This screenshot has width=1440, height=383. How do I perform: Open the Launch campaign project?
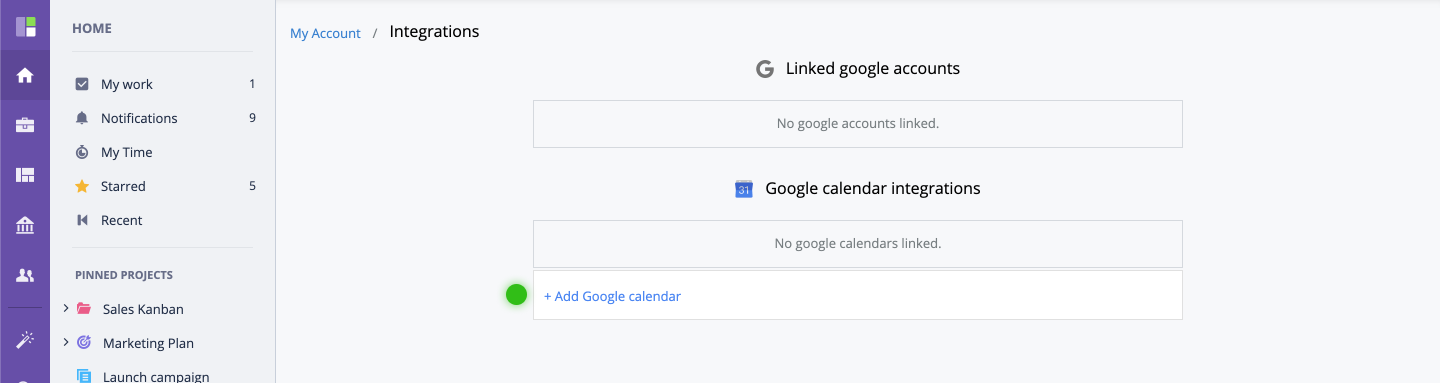(156, 377)
